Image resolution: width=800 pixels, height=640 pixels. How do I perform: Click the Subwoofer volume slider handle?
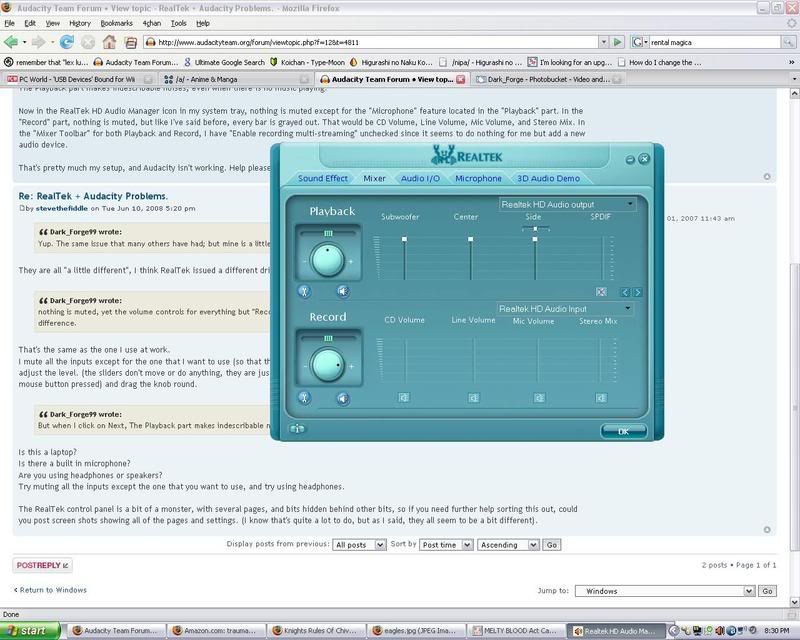pyautogui.click(x=404, y=240)
